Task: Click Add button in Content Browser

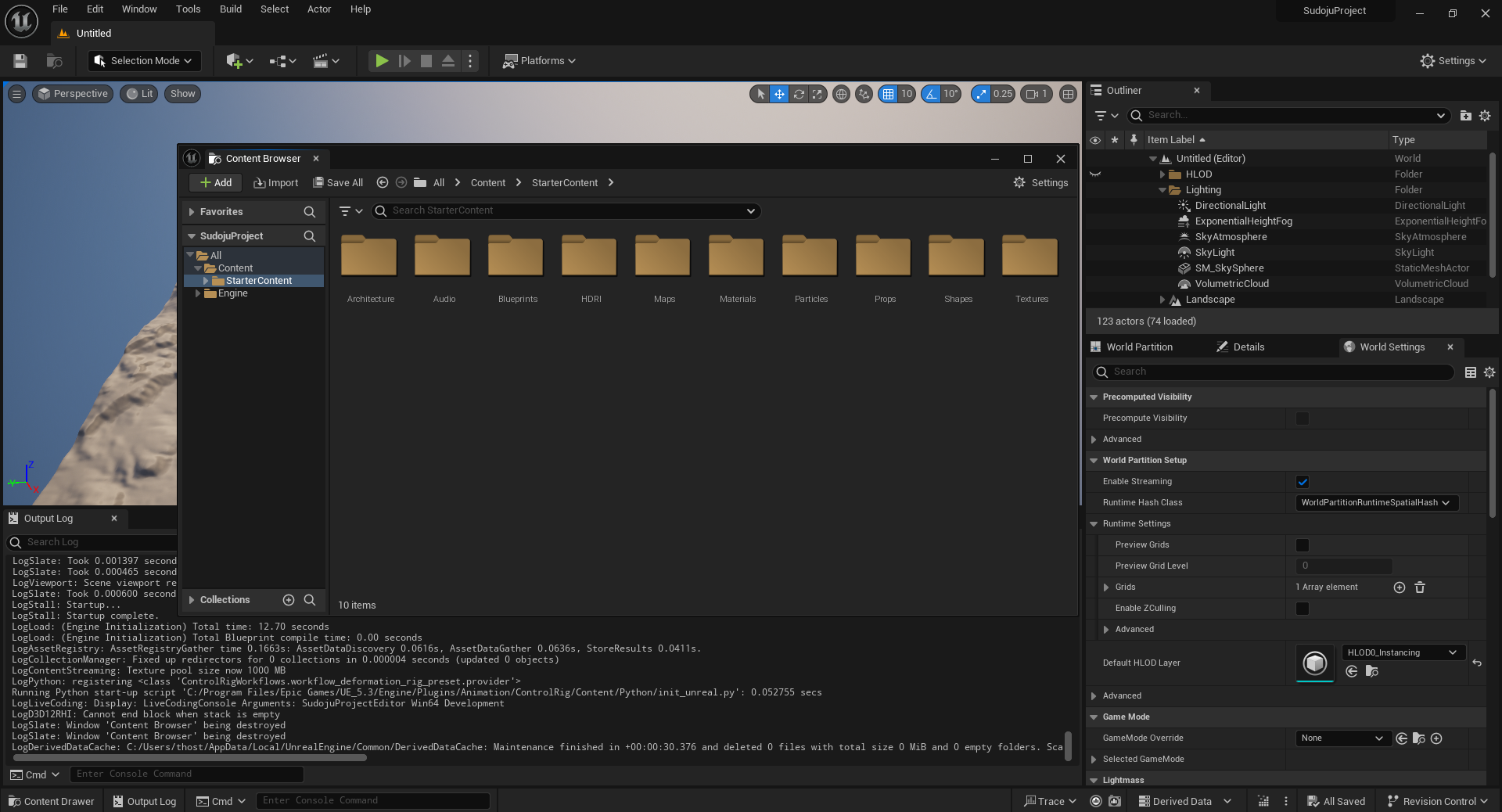Action: pyautogui.click(x=216, y=182)
